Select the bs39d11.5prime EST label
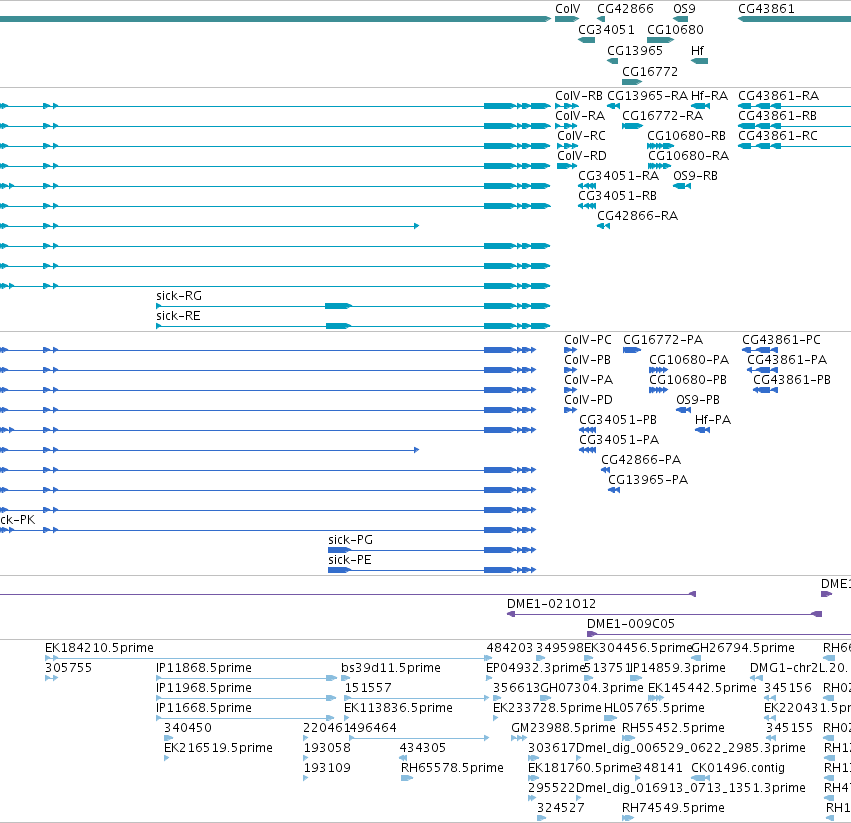This screenshot has width=851, height=823. (x=391, y=668)
